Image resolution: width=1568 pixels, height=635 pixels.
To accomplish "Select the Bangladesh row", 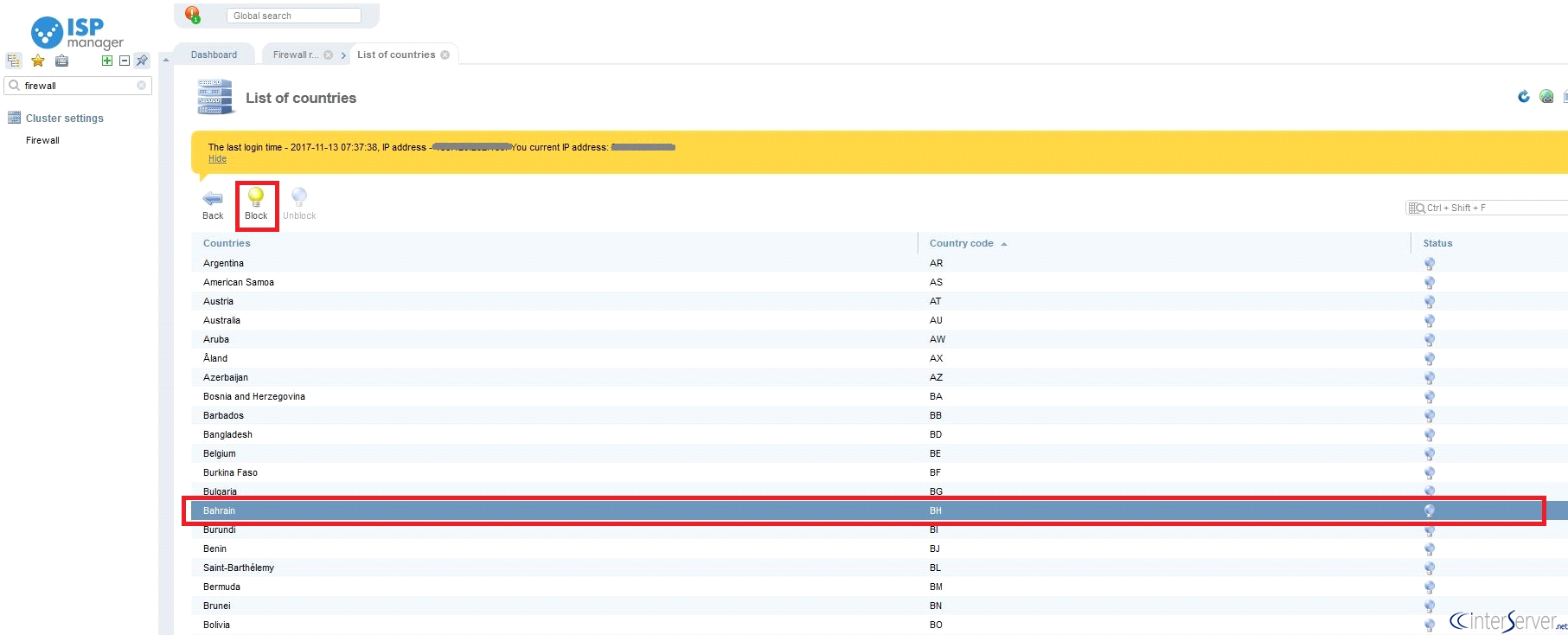I will (x=880, y=434).
